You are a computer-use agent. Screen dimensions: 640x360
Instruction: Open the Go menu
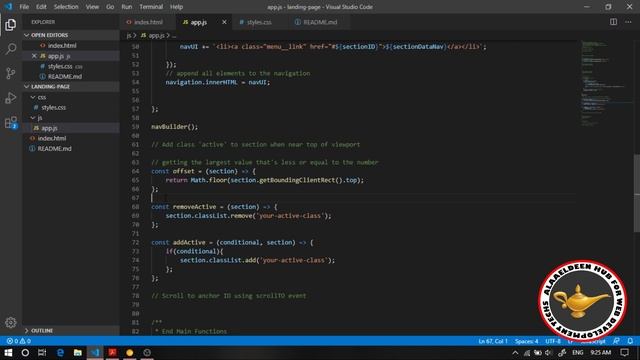[110, 7]
